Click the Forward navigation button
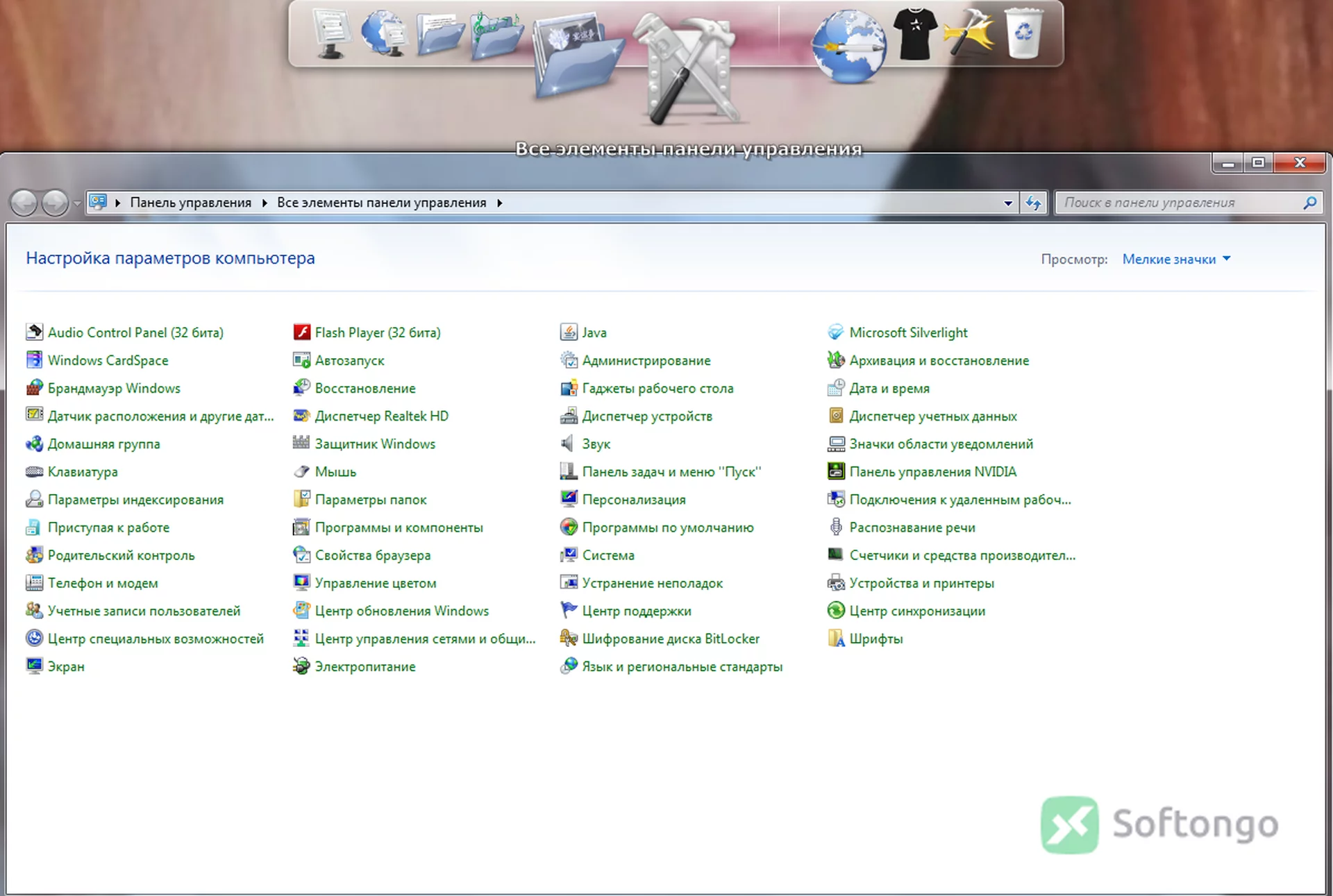 55,203
